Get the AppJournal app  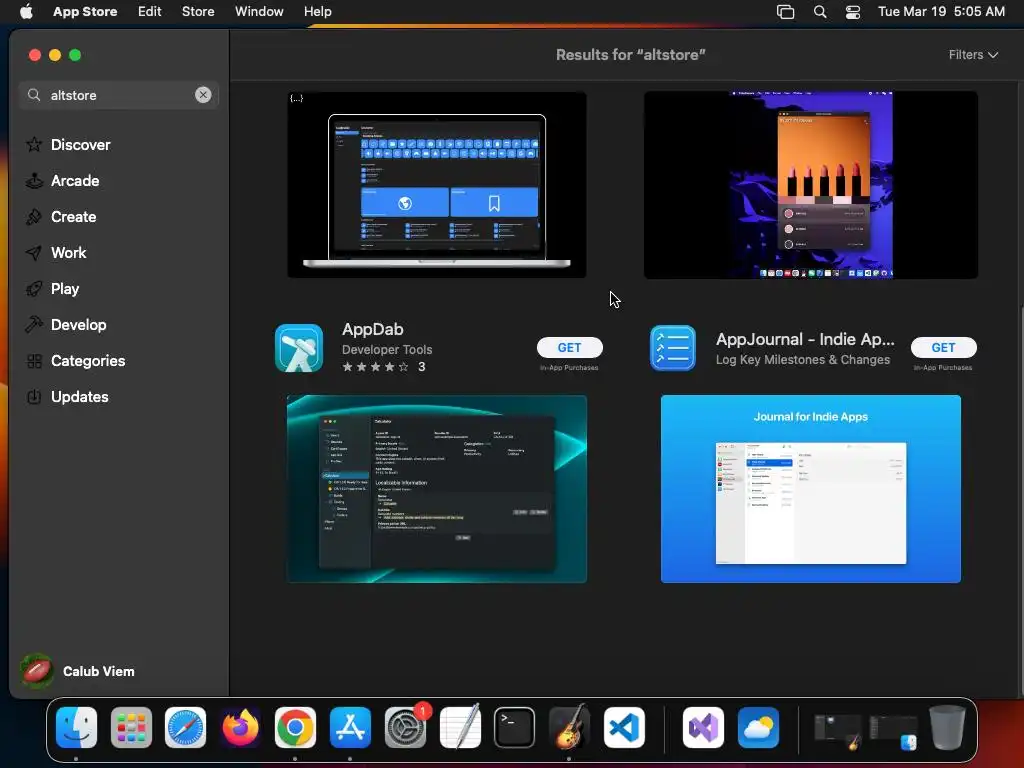(943, 347)
